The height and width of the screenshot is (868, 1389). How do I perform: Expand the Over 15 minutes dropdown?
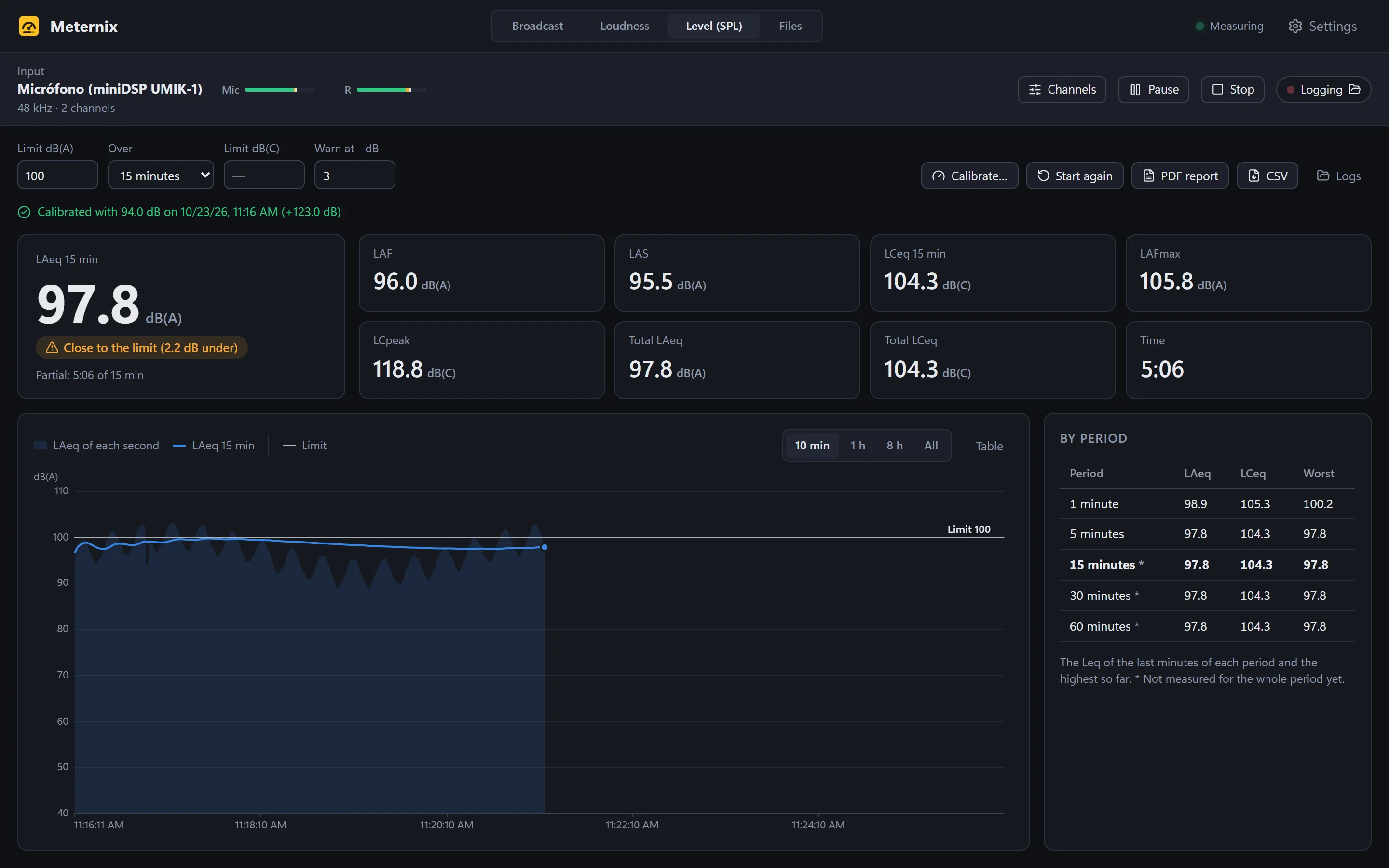[x=161, y=175]
